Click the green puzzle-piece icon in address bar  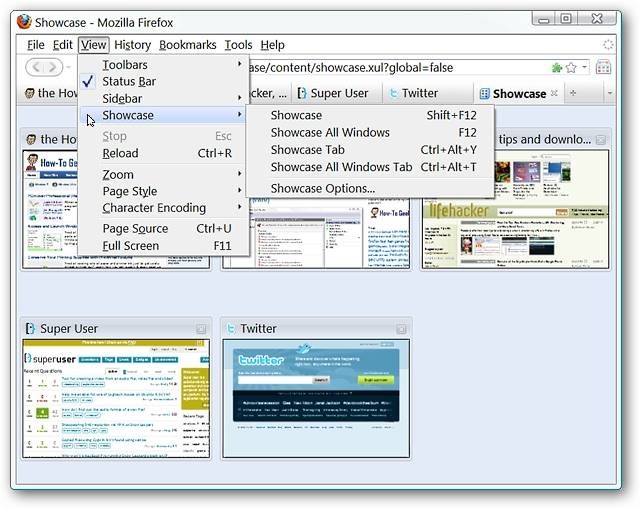click(x=557, y=67)
